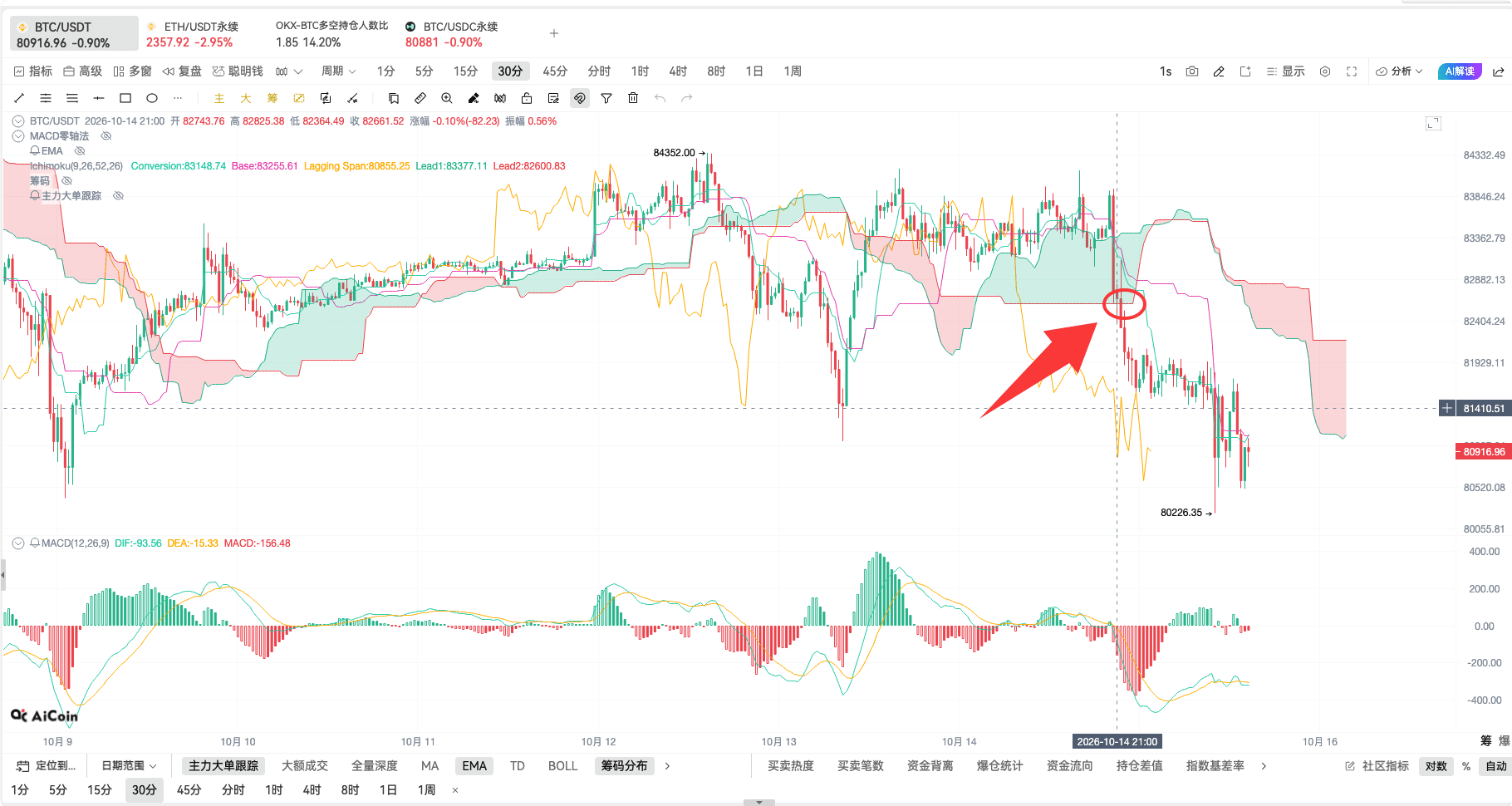Select the trend line drawing tool

(x=19, y=98)
